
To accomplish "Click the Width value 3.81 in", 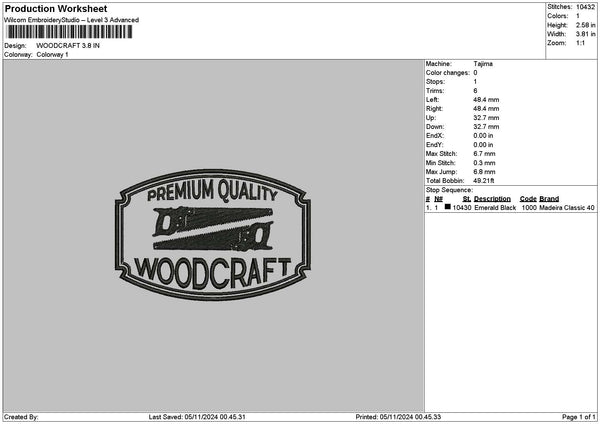I will tap(585, 34).
